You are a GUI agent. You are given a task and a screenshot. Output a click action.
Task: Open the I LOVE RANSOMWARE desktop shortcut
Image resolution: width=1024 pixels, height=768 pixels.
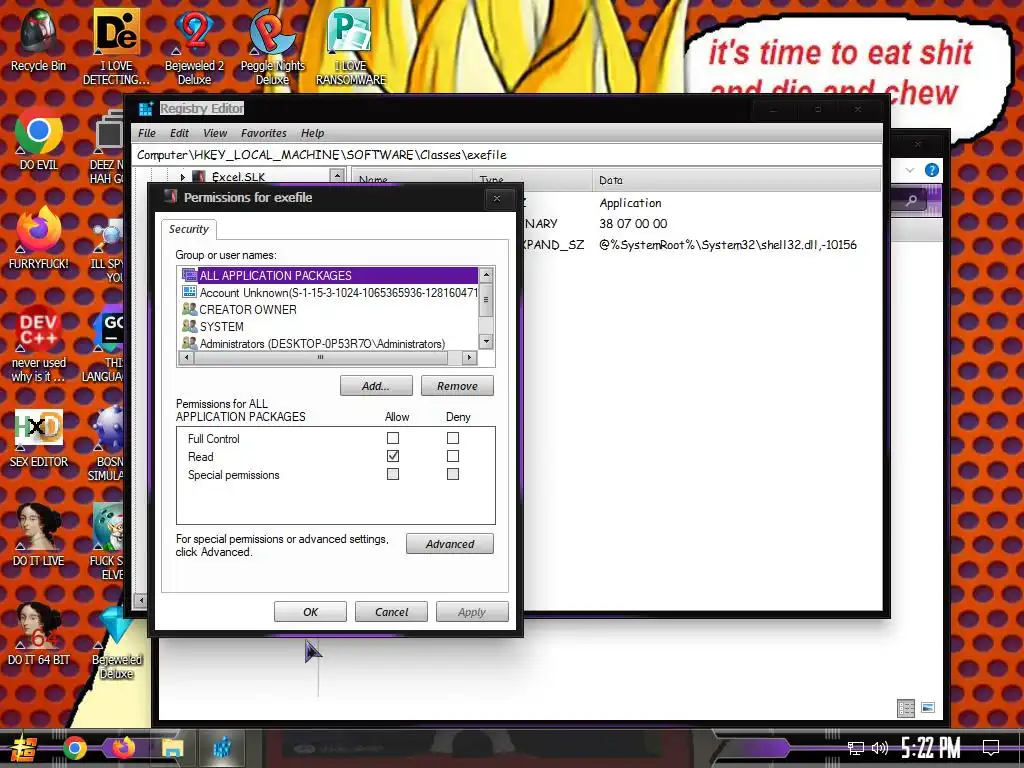pos(351,47)
